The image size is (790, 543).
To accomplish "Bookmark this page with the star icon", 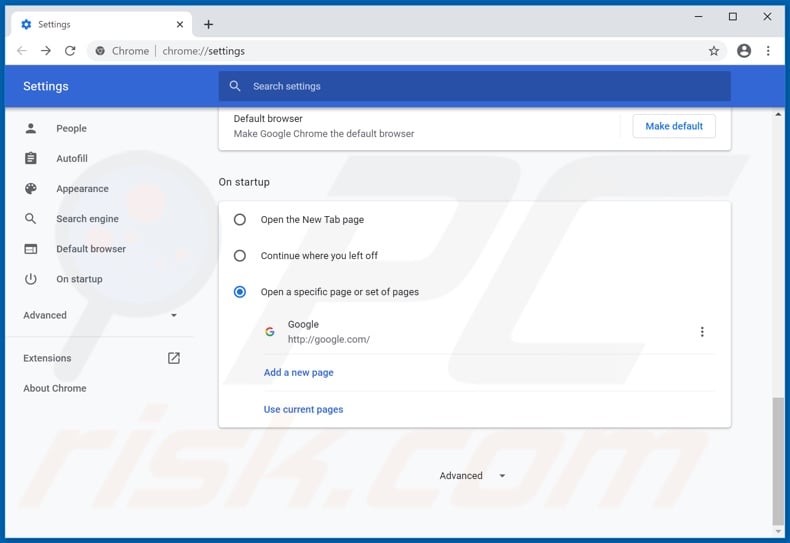I will [713, 50].
